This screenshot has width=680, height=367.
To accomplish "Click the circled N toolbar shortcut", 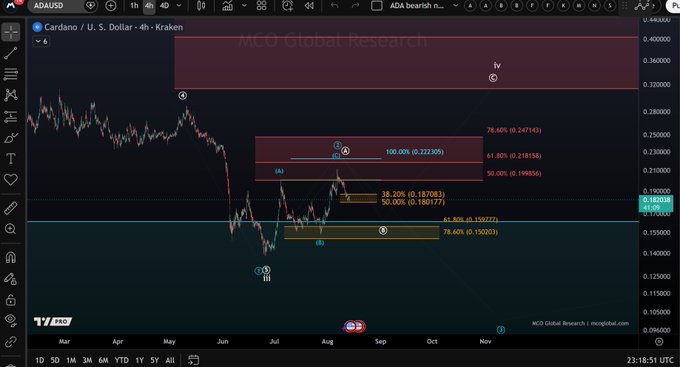I will coord(595,6).
